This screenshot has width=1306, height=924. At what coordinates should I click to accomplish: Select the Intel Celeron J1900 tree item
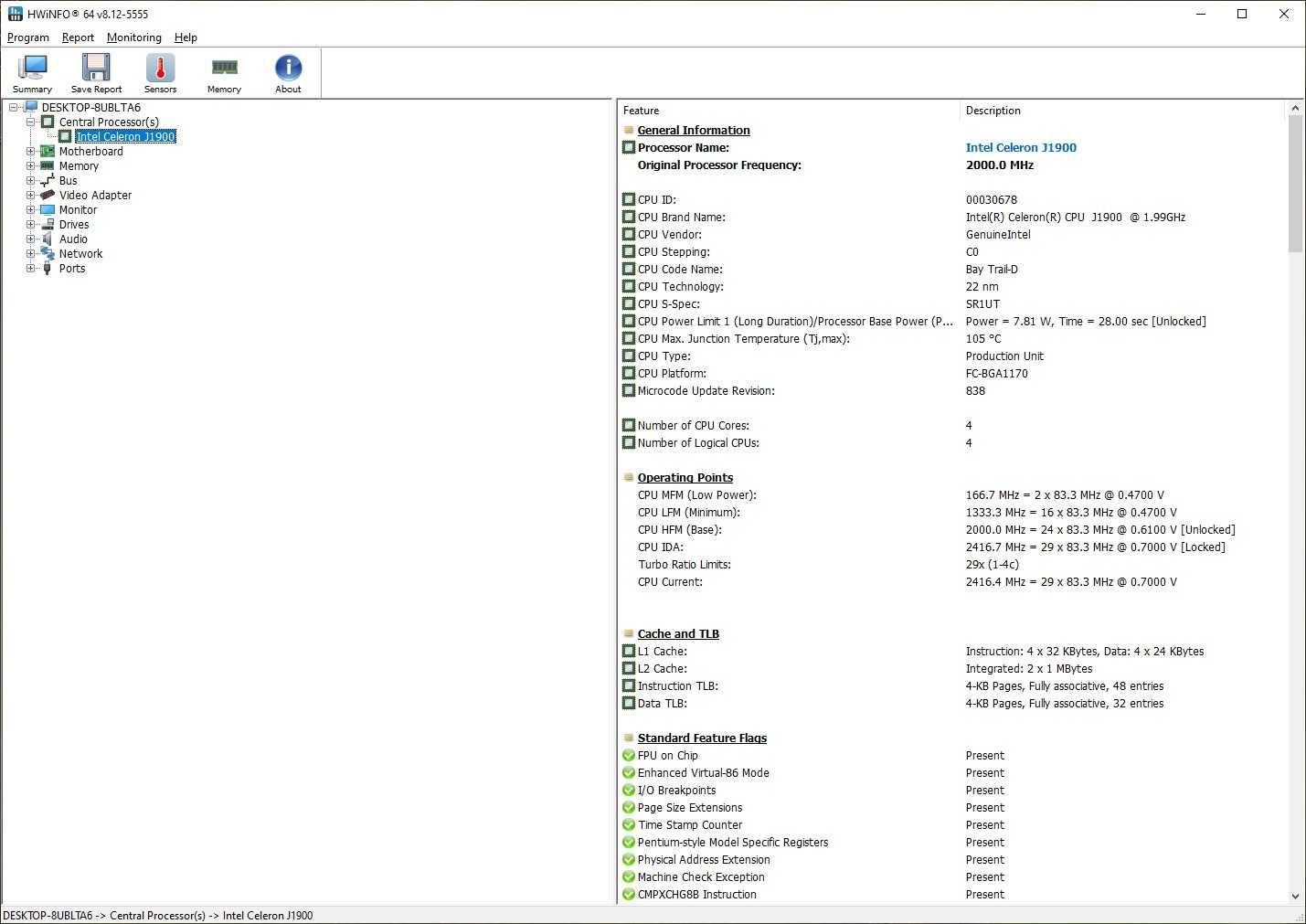tap(125, 137)
